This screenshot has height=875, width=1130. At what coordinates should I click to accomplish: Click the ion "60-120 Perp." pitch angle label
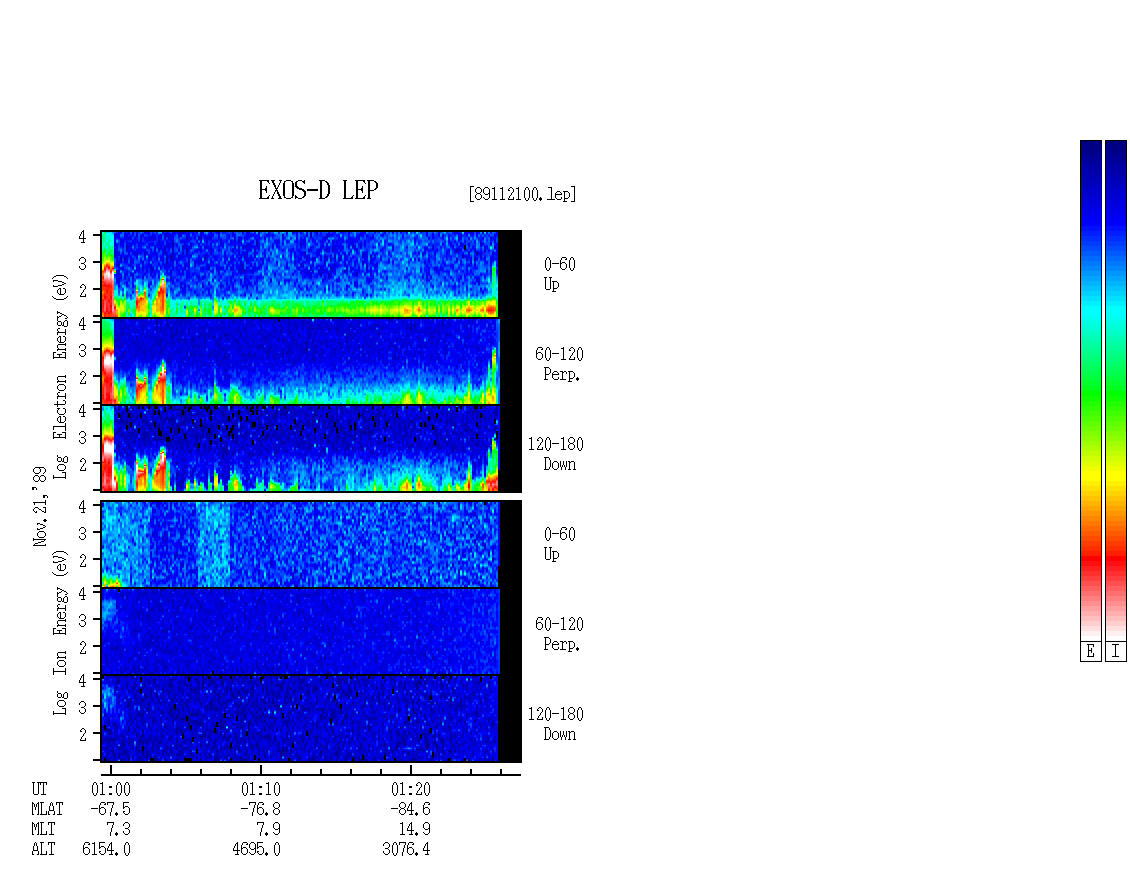[559, 635]
